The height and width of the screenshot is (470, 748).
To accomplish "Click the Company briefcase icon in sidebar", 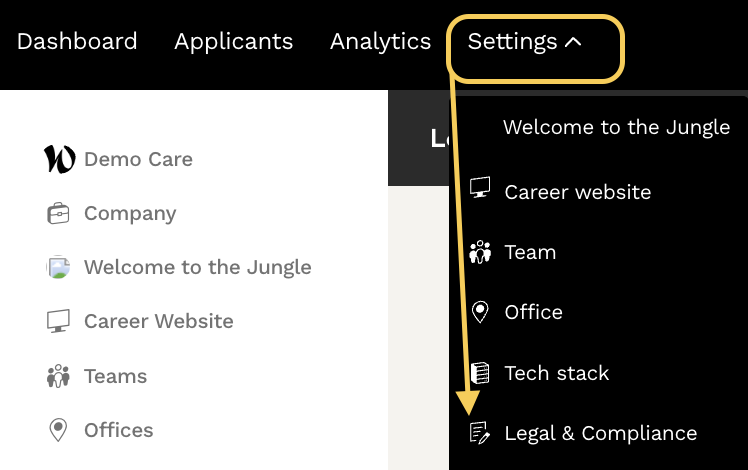I will pos(58,213).
